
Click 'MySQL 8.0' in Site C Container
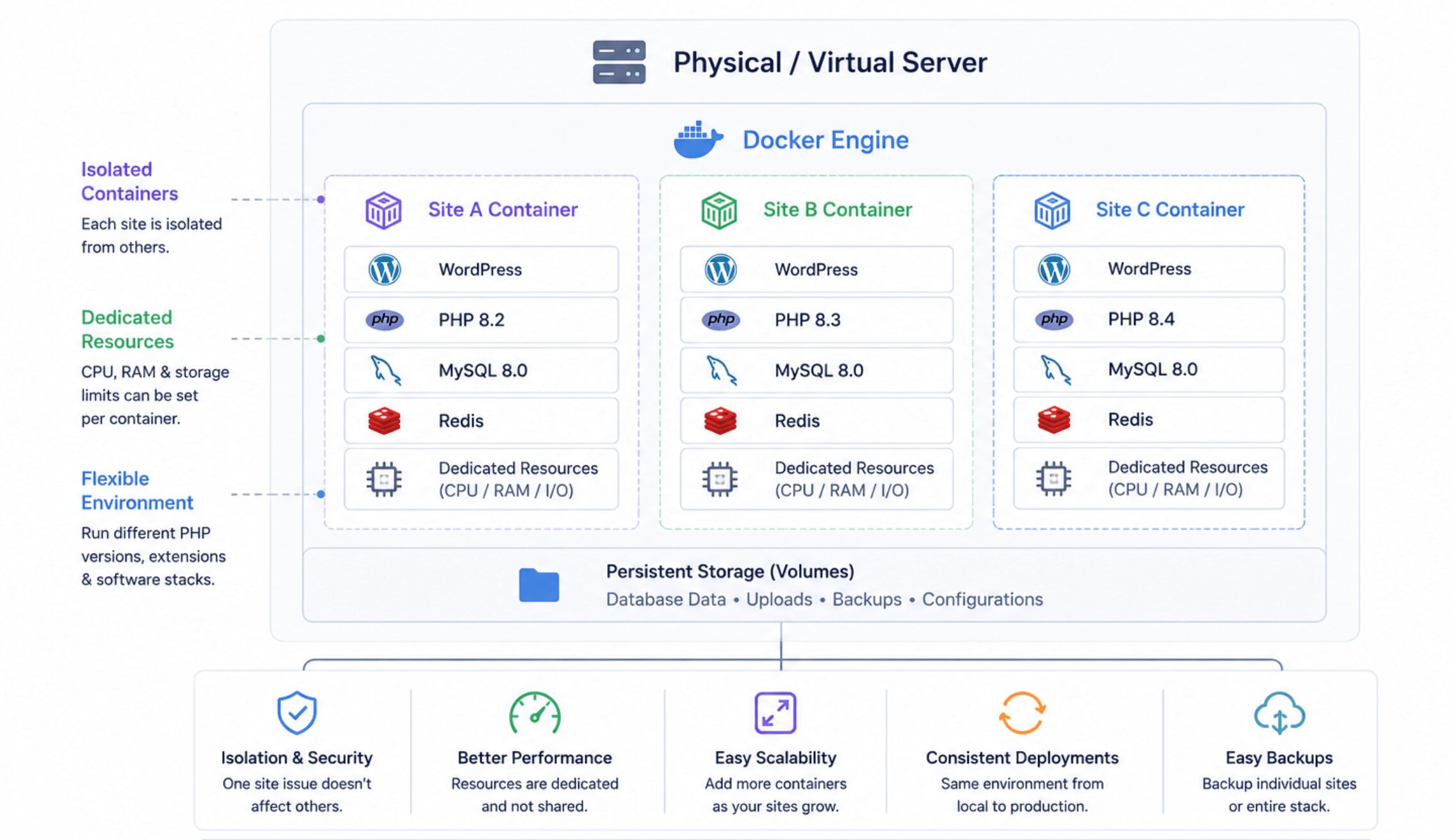click(x=1153, y=369)
